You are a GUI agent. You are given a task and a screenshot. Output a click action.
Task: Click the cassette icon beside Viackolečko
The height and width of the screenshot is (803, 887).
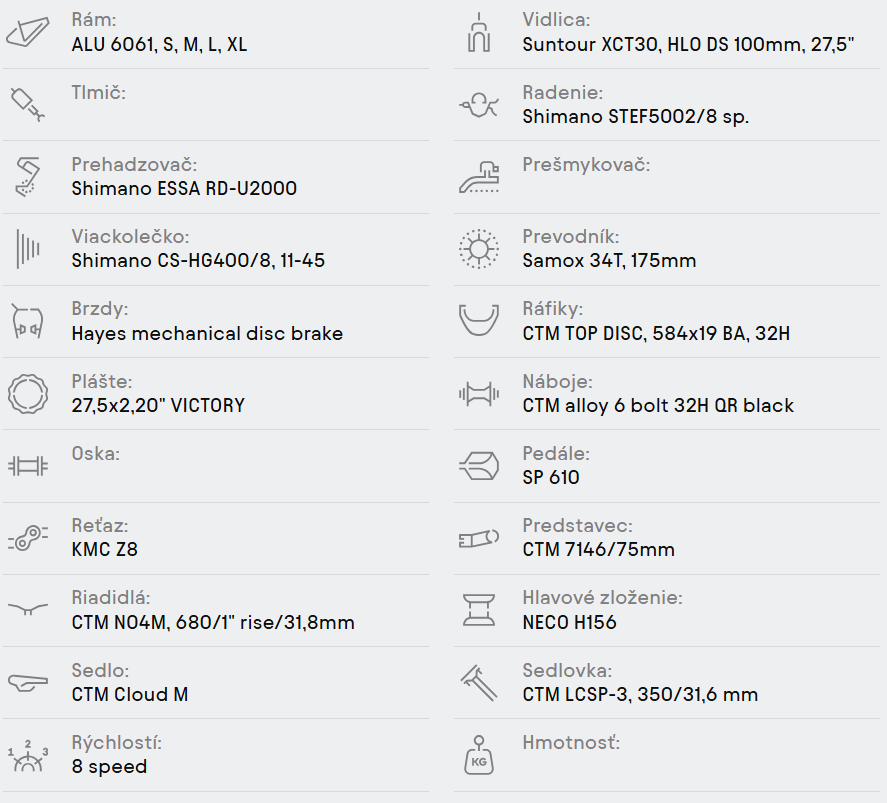coord(28,249)
